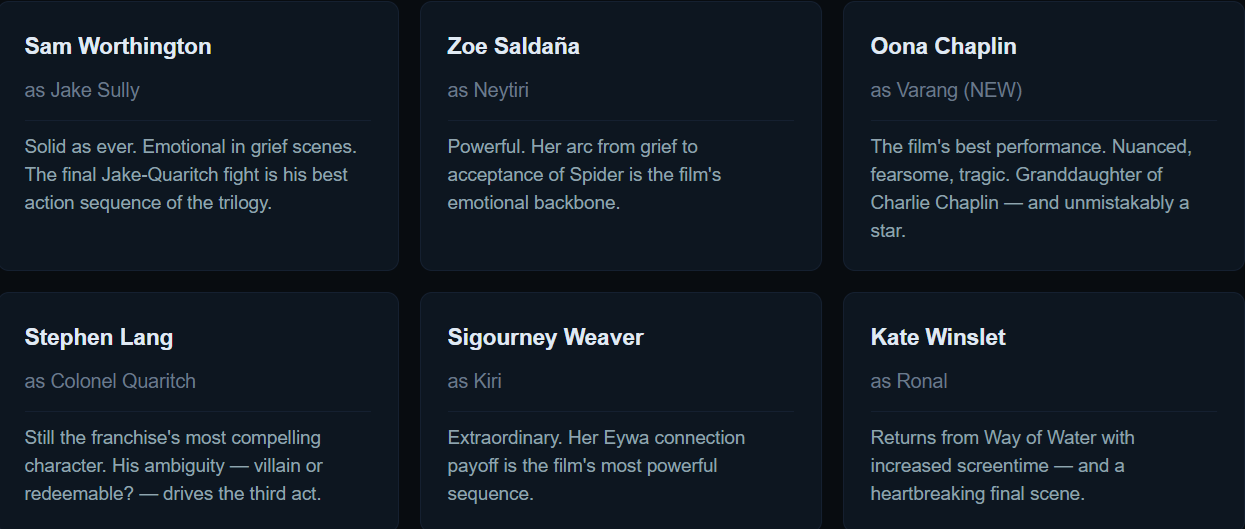Click Stephen Lang's "most compelling character" description
The height and width of the screenshot is (529, 1245).
click(x=173, y=466)
